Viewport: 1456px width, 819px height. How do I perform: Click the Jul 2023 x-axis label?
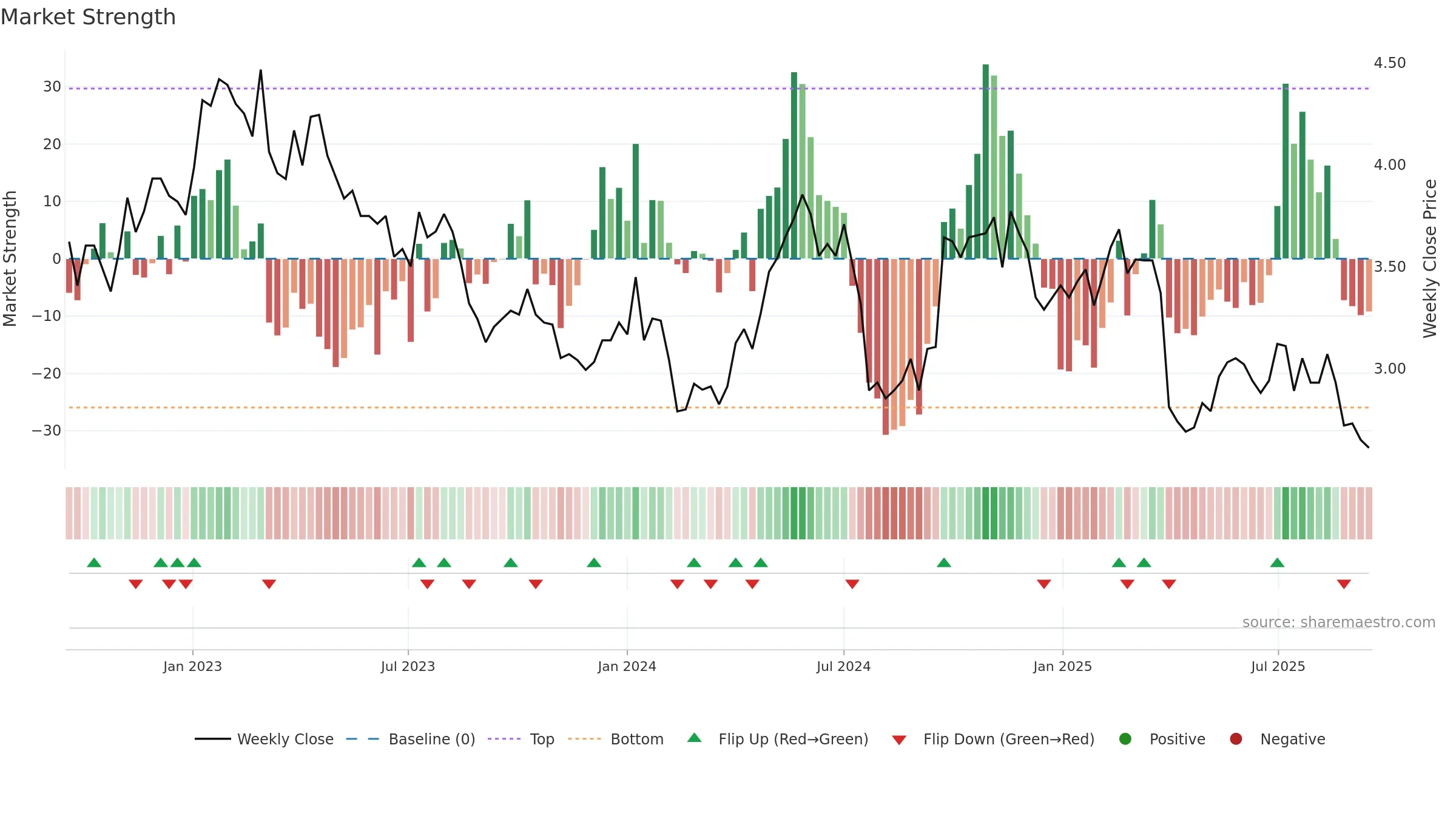[408, 666]
